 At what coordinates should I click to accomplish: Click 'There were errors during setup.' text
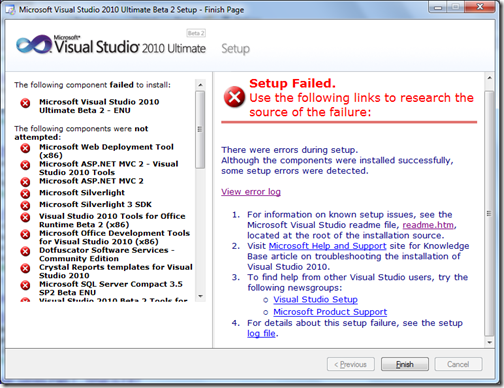(x=290, y=150)
